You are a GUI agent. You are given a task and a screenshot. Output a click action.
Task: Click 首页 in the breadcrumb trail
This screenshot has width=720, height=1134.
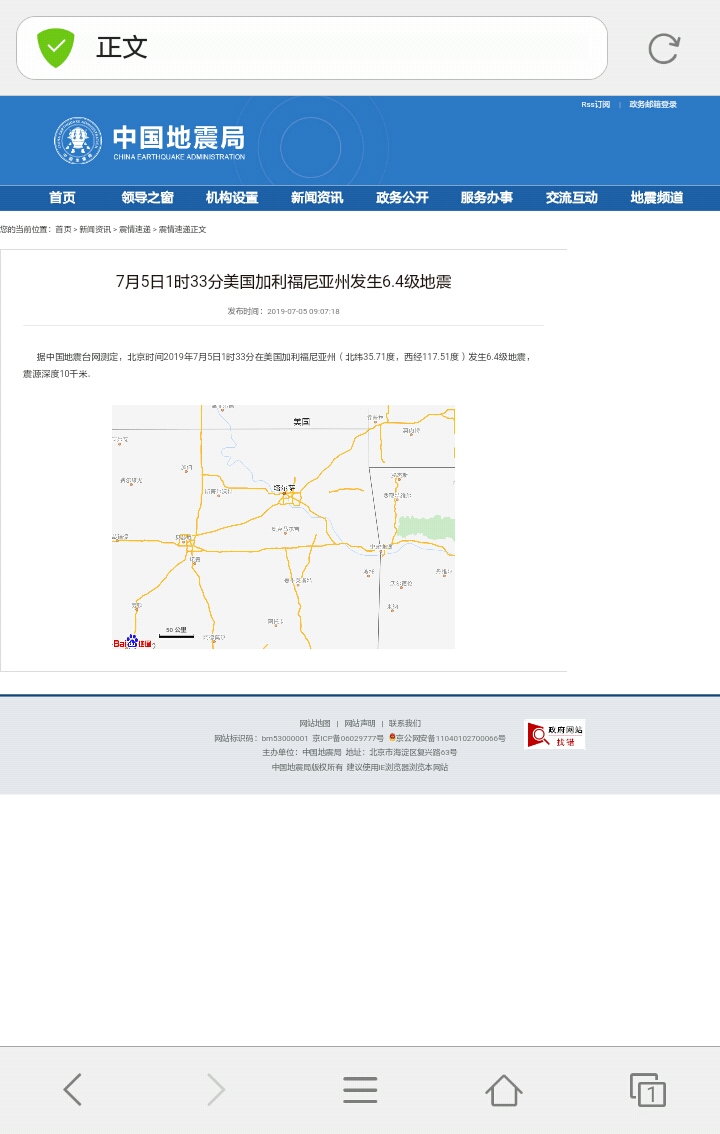pos(63,229)
